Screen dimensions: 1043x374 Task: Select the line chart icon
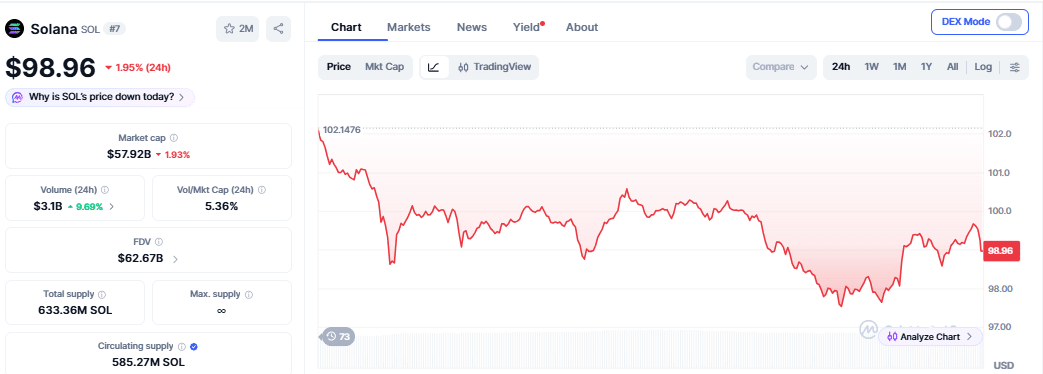(x=434, y=67)
